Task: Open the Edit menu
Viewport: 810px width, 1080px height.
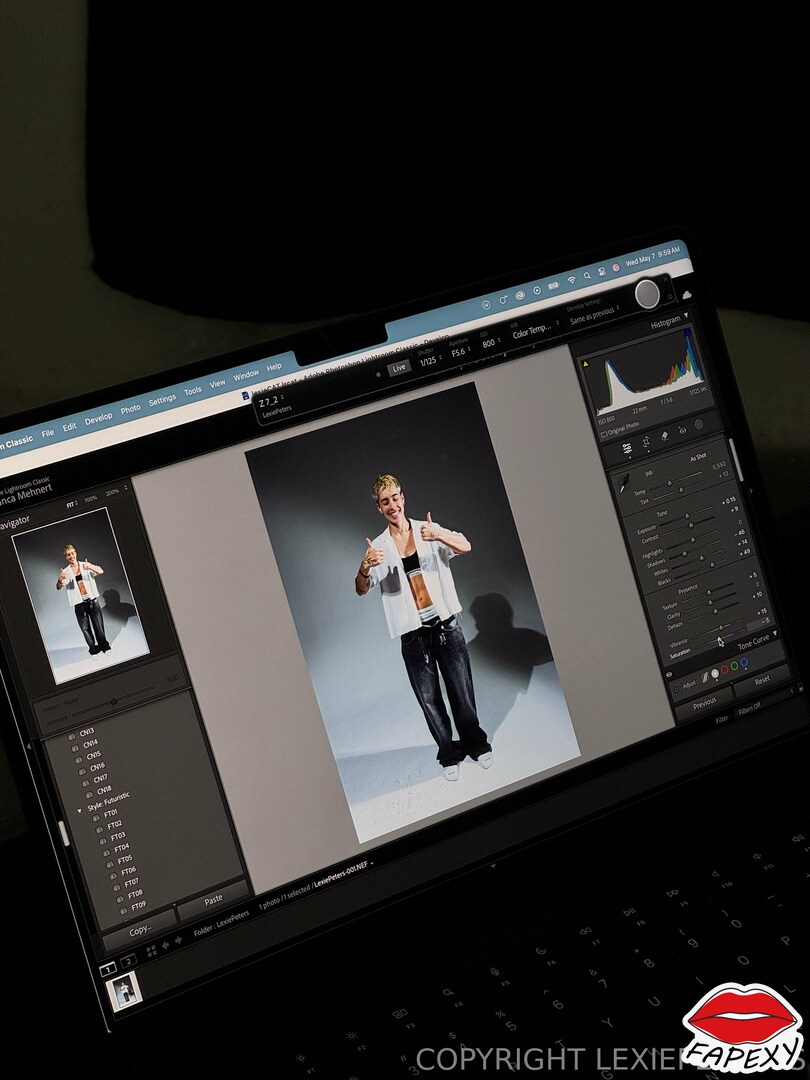Action: 70,427
